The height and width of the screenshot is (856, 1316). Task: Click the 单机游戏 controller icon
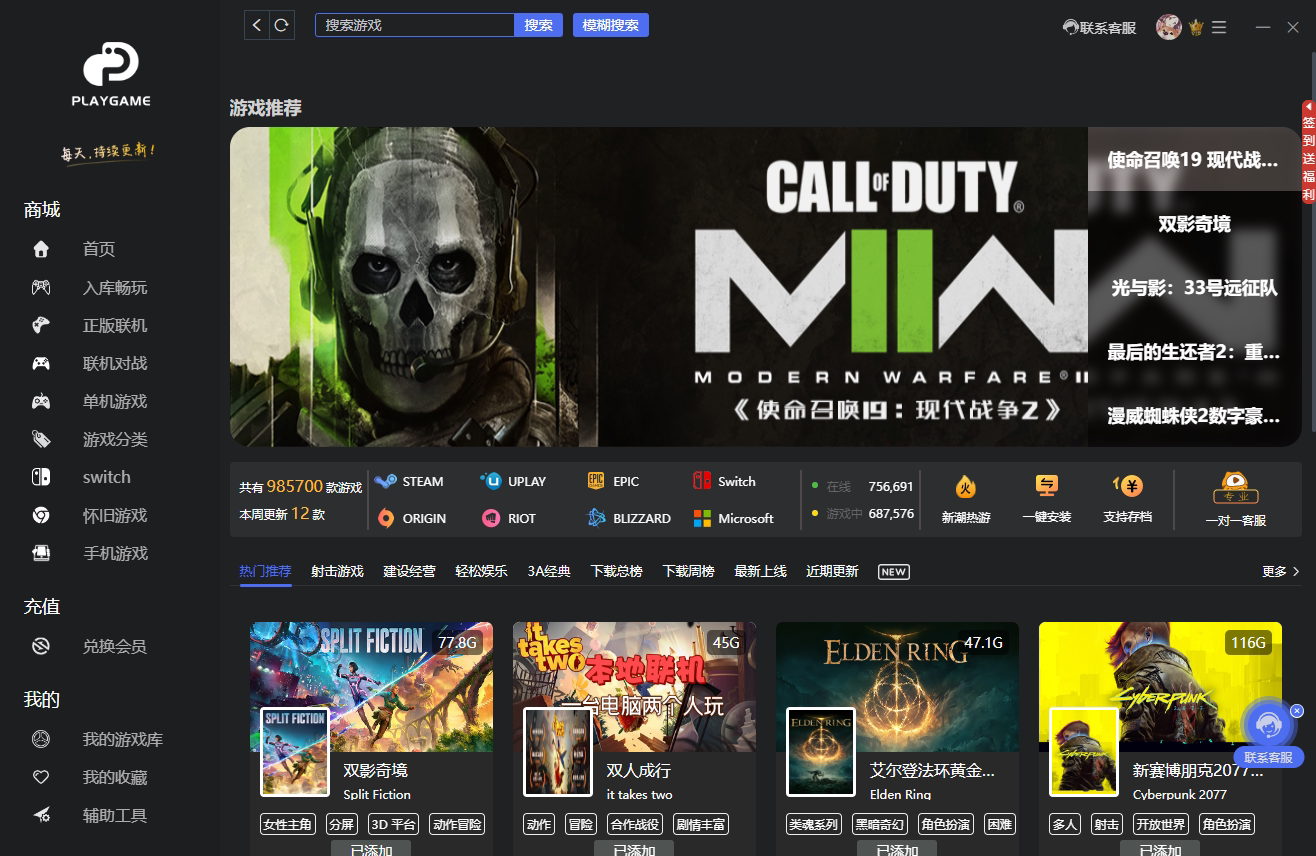[x=41, y=401]
